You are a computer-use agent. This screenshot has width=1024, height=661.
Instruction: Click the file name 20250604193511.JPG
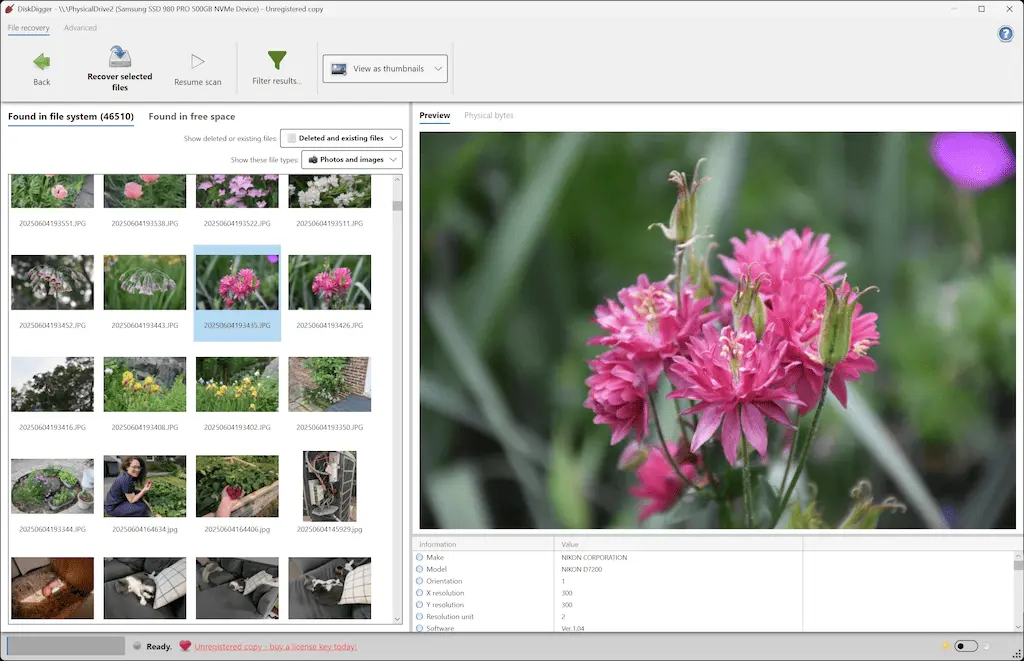coord(329,223)
